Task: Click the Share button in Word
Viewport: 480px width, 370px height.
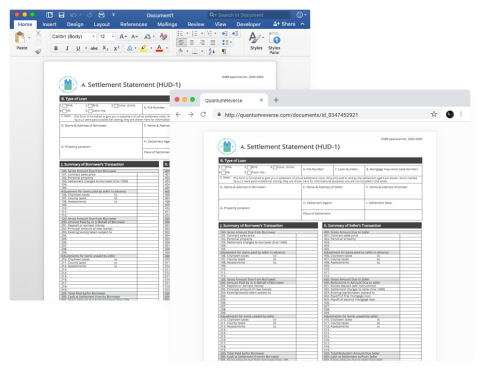Action: click(x=284, y=24)
